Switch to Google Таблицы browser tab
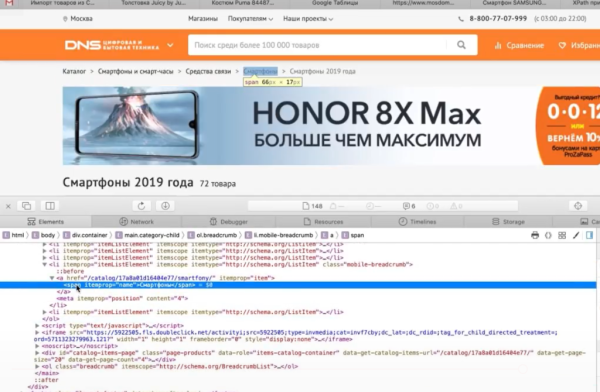The height and width of the screenshot is (392, 600). [335, 3]
